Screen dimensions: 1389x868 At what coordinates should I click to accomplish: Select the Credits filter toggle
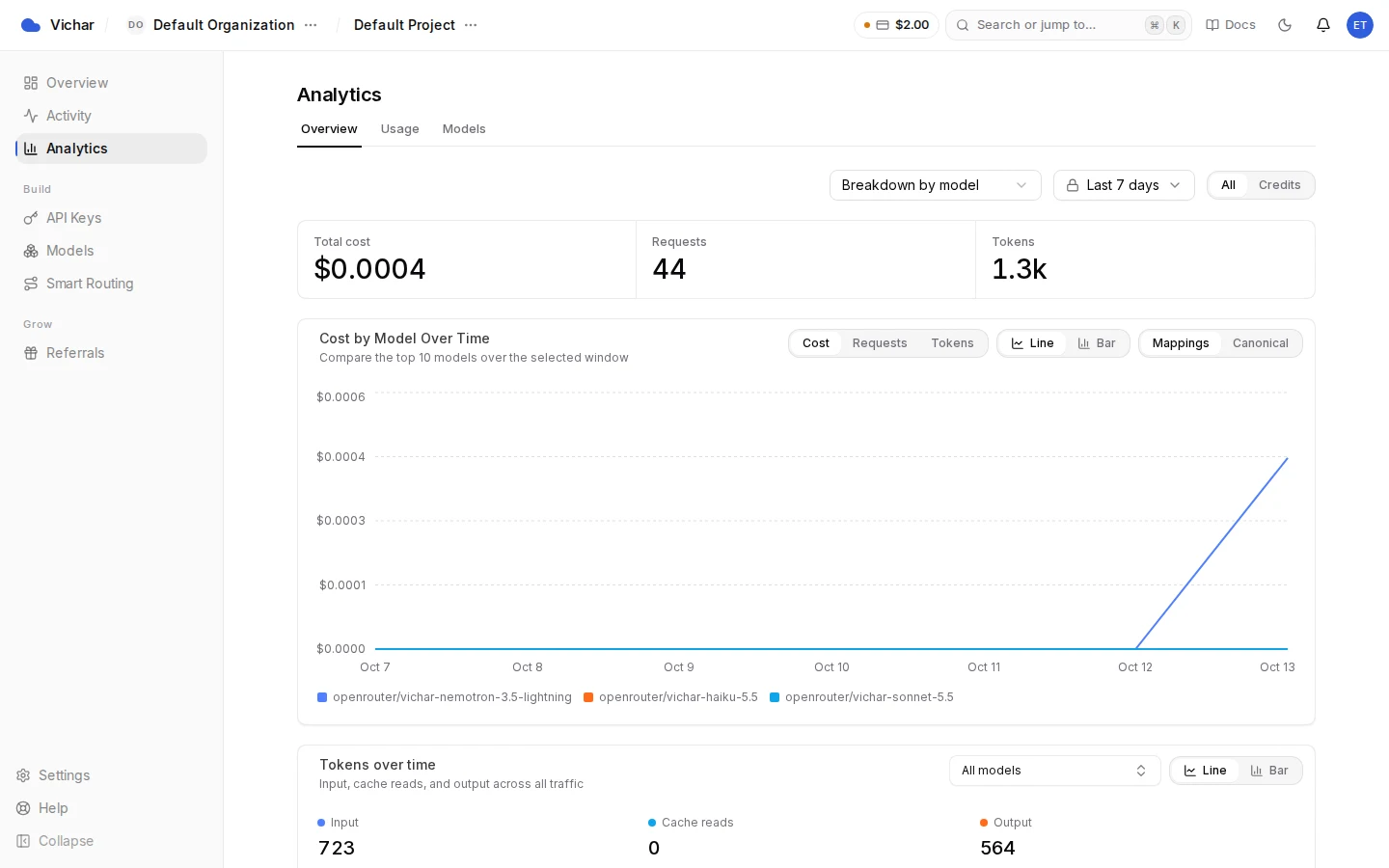pos(1279,185)
